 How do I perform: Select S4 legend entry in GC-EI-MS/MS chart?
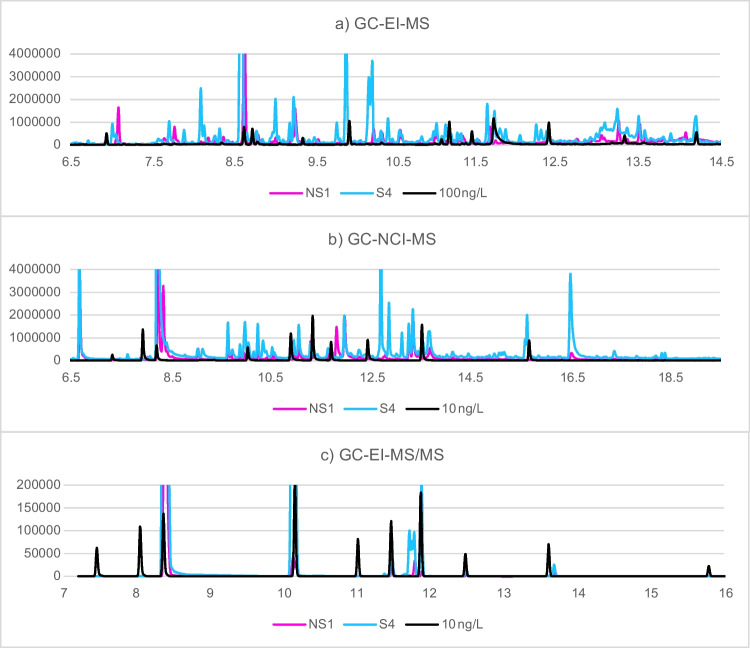pos(369,625)
